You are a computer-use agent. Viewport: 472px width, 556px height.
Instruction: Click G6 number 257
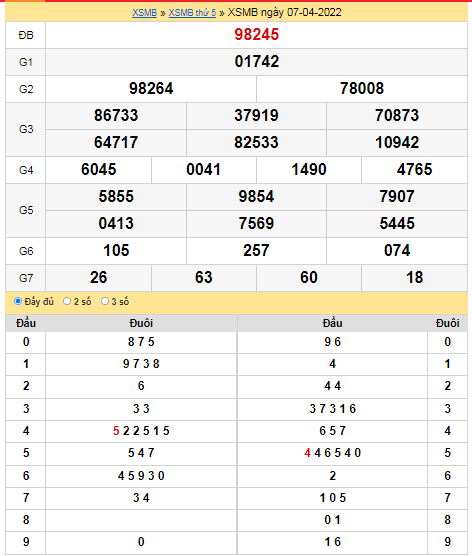(256, 251)
